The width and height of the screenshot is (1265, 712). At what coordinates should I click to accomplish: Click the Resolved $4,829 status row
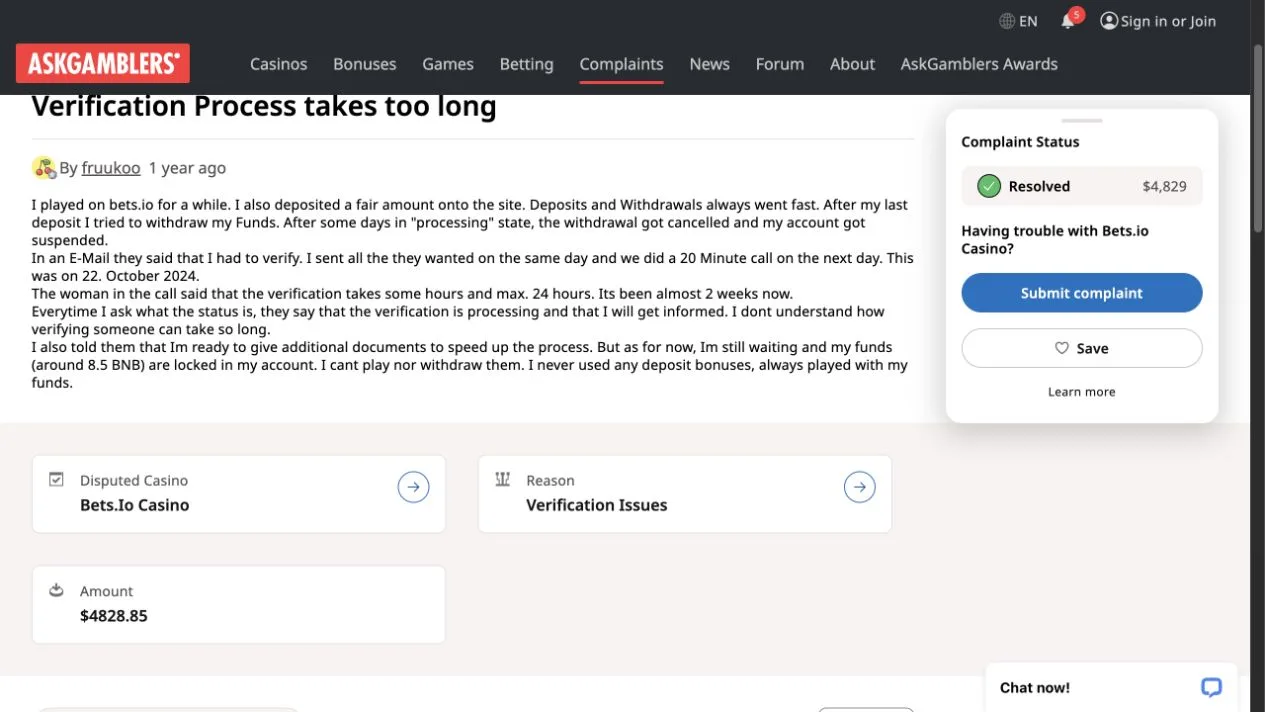tap(1081, 186)
